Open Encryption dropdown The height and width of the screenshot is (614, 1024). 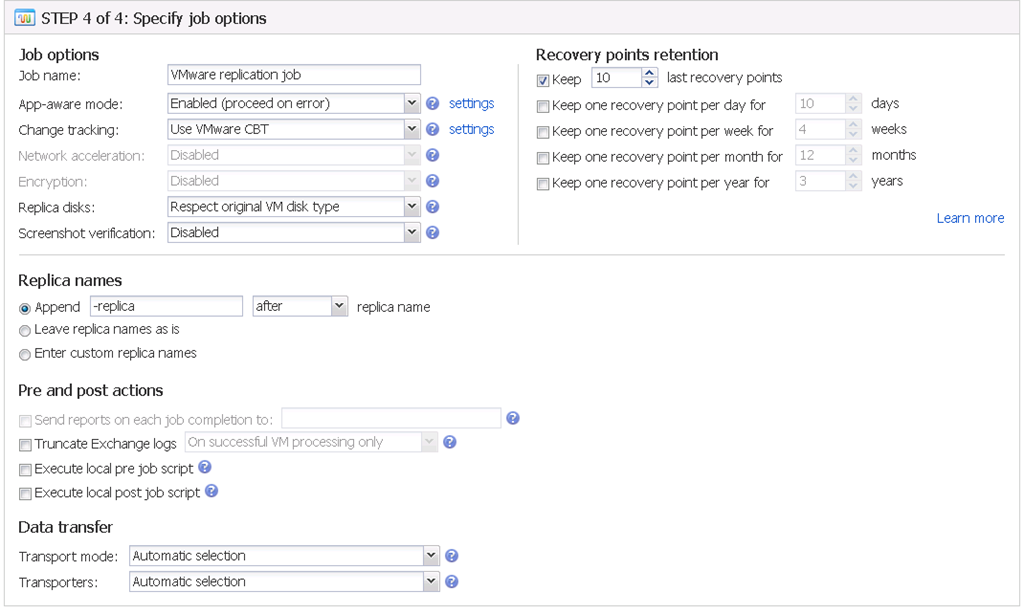pyautogui.click(x=411, y=181)
